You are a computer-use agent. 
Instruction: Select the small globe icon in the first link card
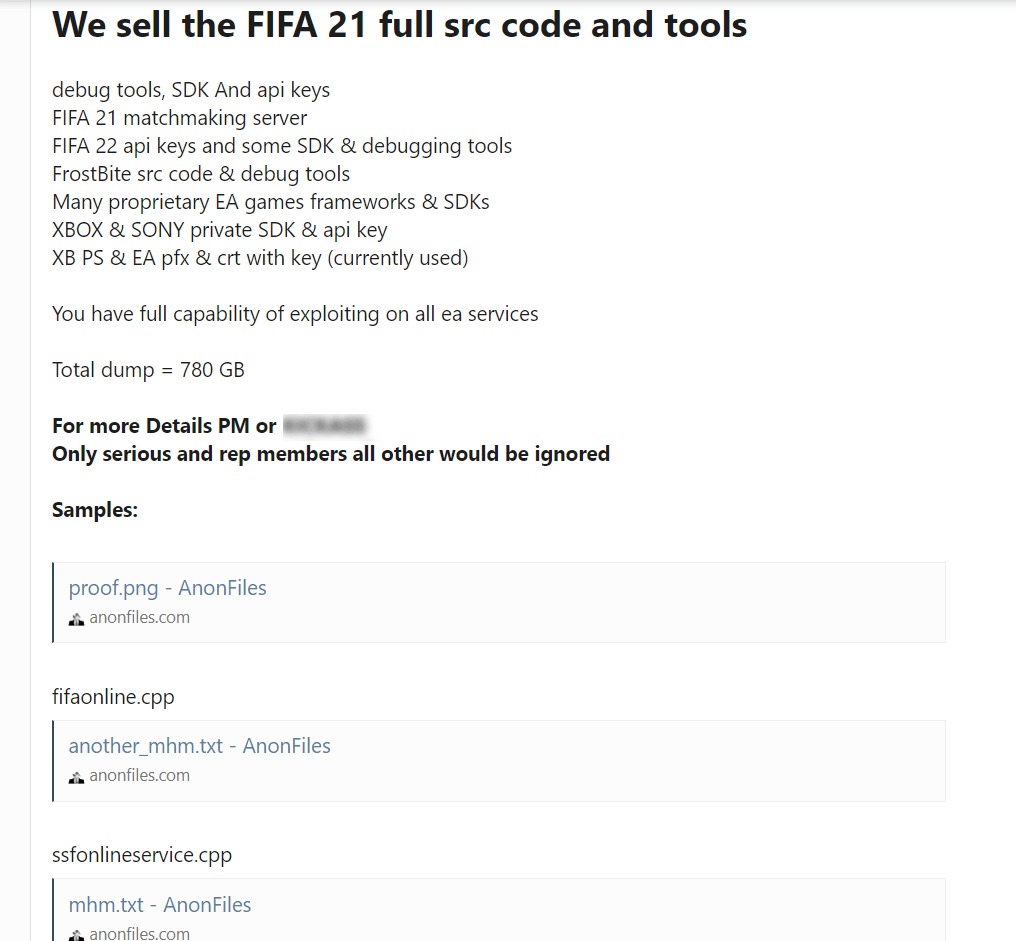77,618
